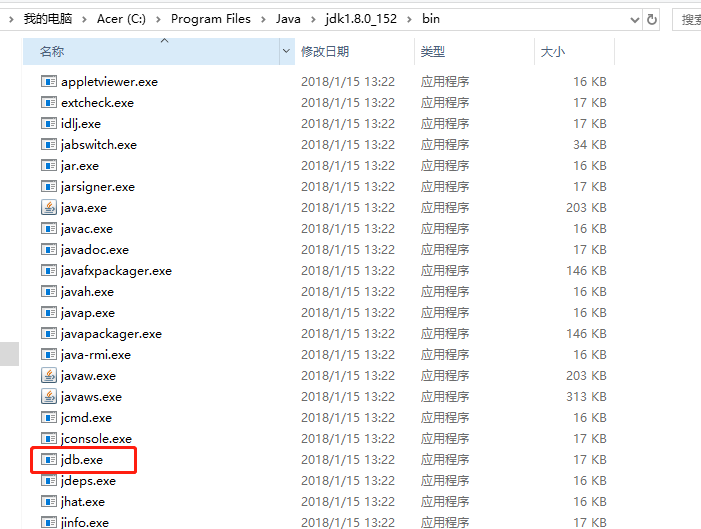Go to Java folder in breadcrumb

point(288,19)
